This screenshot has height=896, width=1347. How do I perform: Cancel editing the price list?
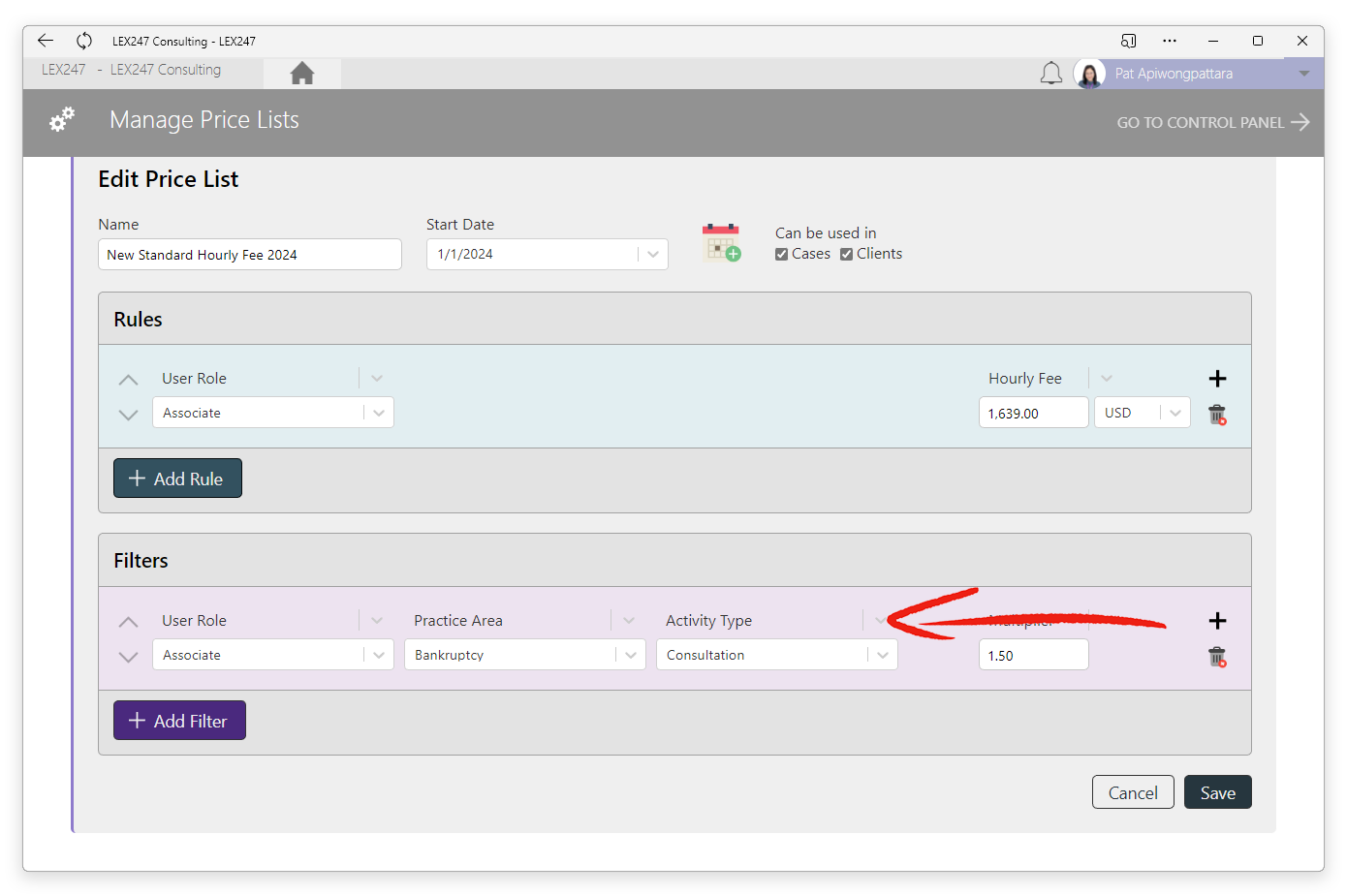click(1133, 792)
